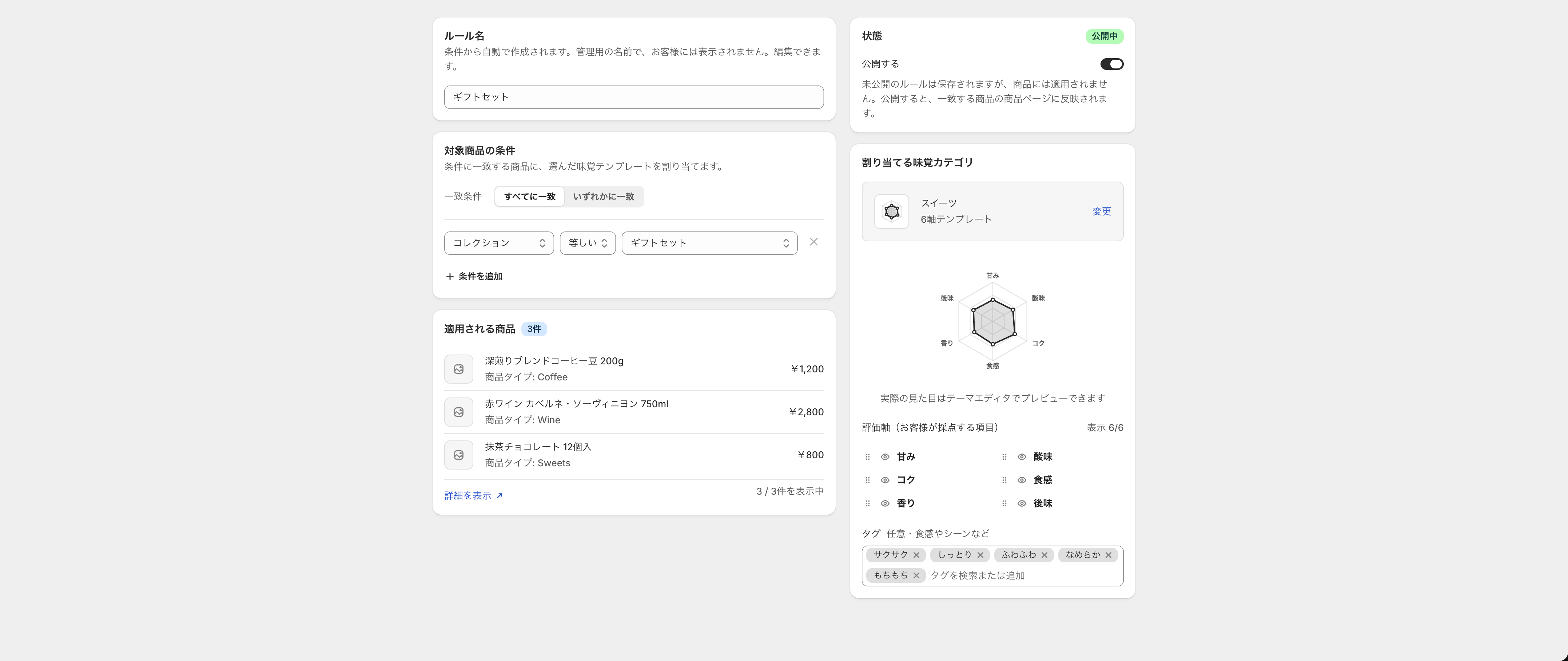The image size is (1568, 661).
Task: Click 変更 to change the template
Action: click(1101, 211)
